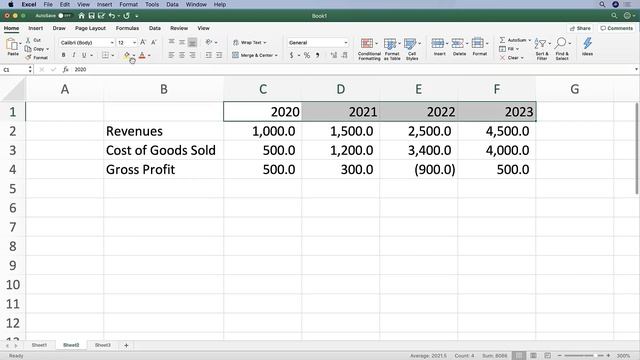Open the Borders dropdown arrow
This screenshot has width=640, height=360.
click(x=113, y=55)
